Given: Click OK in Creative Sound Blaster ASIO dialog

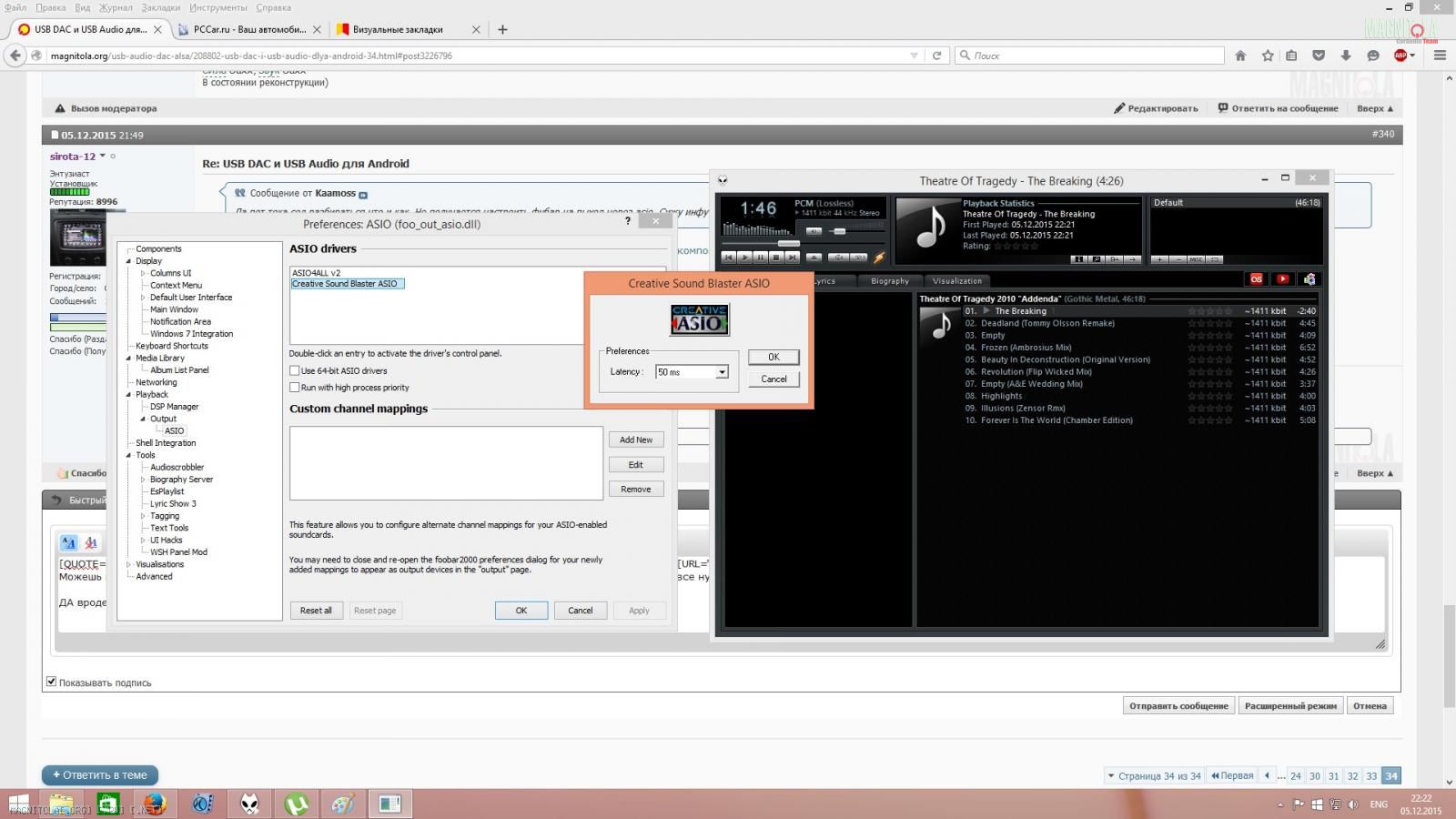Looking at the screenshot, I should (773, 358).
